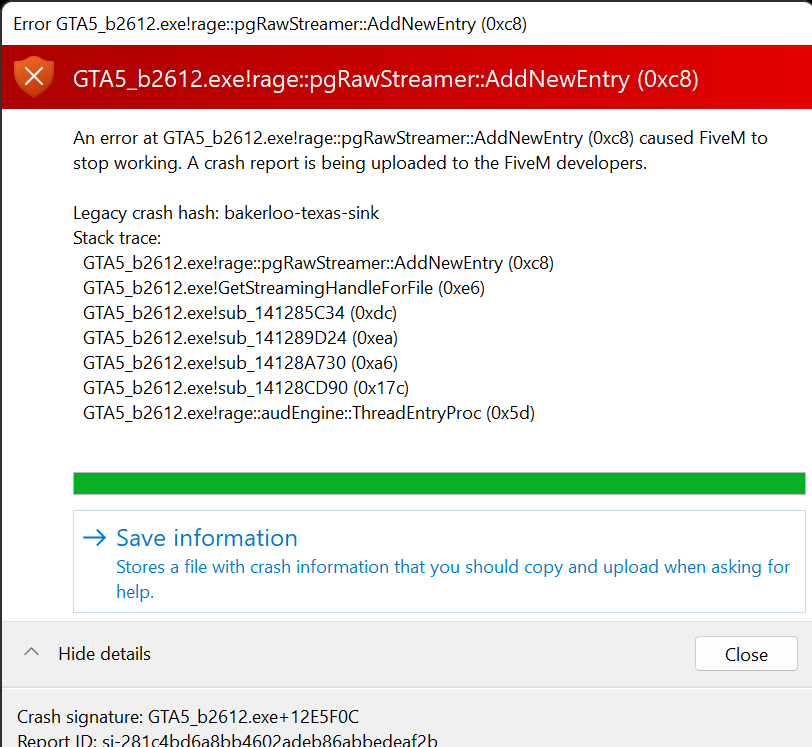Select the 'Stack trace:' label
Viewport: 812px width, 747px height.
click(117, 238)
